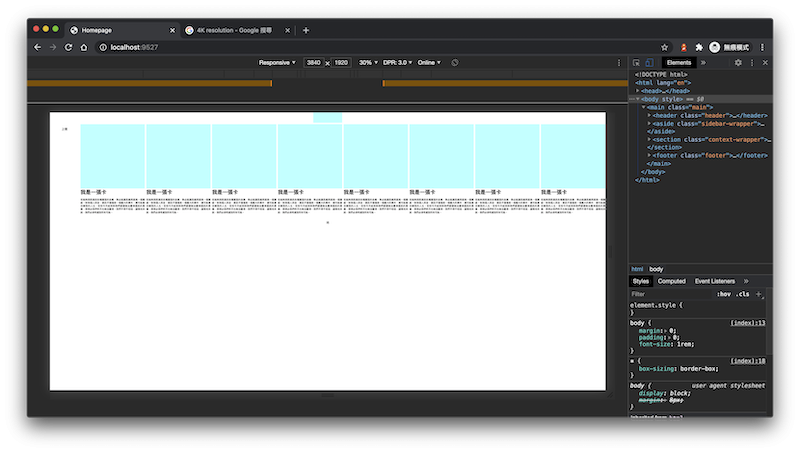The width and height of the screenshot is (800, 453).
Task: Select the Computed tab
Action: pos(671,281)
